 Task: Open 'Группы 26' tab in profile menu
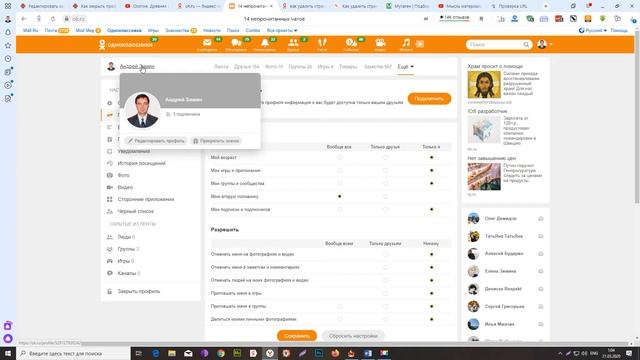300,67
